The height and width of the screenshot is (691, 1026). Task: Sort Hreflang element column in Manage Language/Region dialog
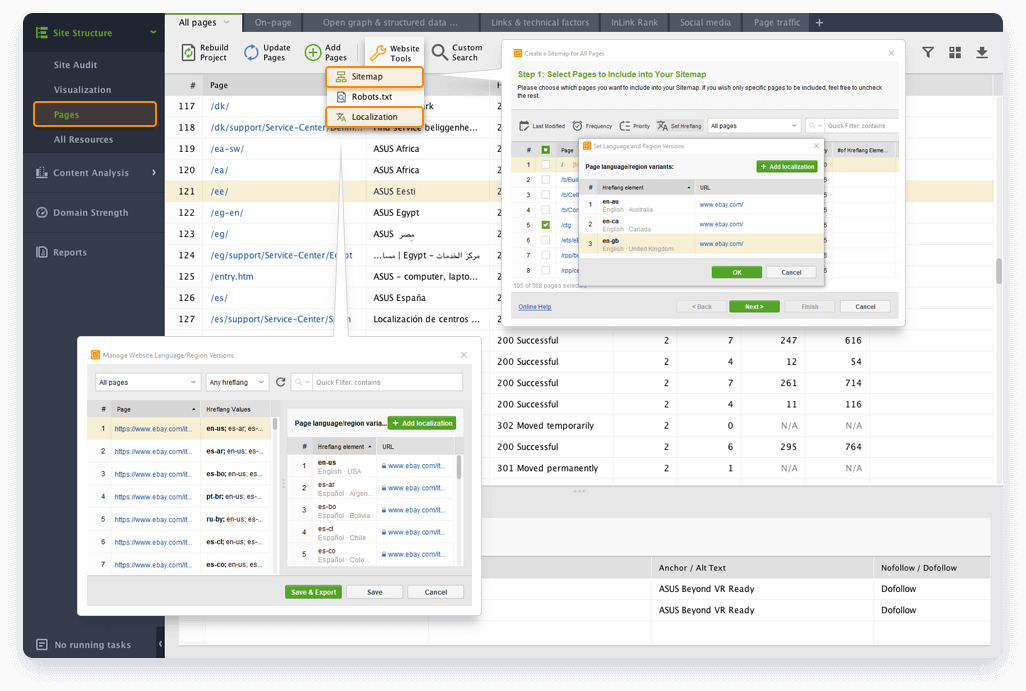[344, 447]
